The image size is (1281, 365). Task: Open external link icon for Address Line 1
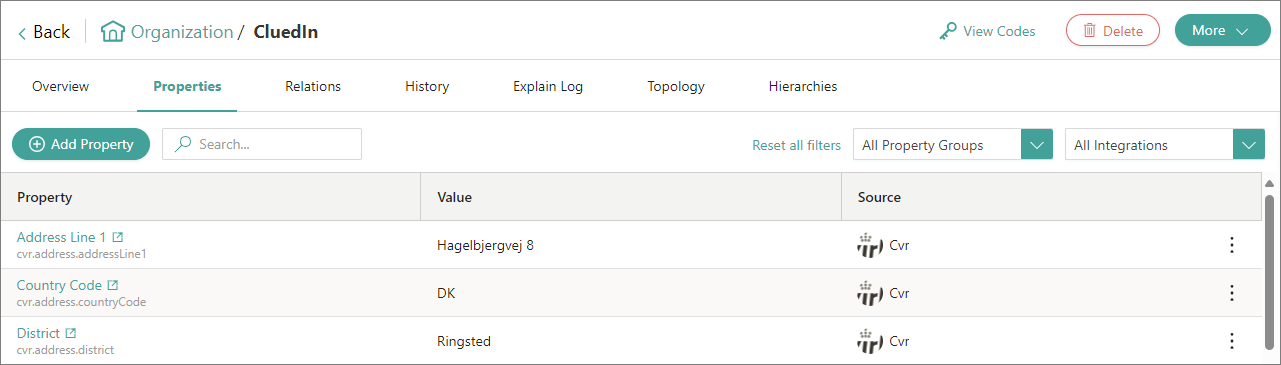(118, 237)
